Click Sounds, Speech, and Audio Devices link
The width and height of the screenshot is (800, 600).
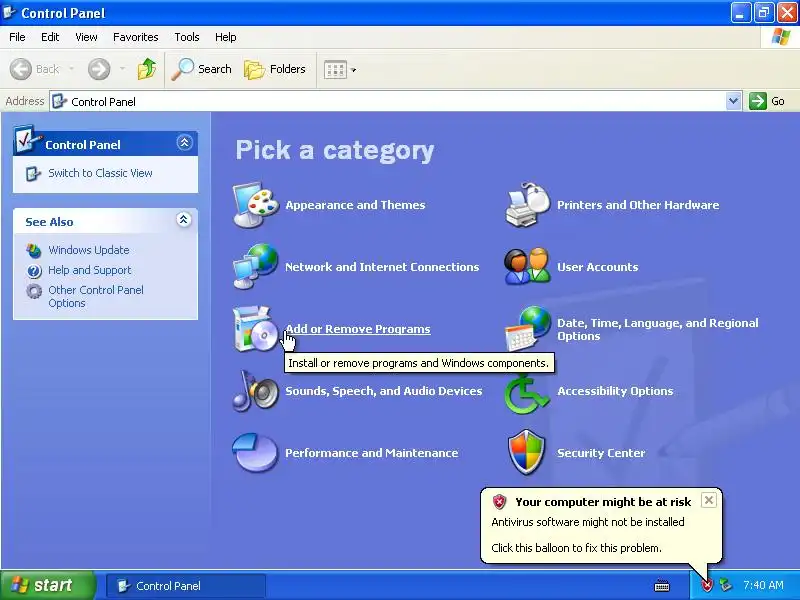[384, 391]
